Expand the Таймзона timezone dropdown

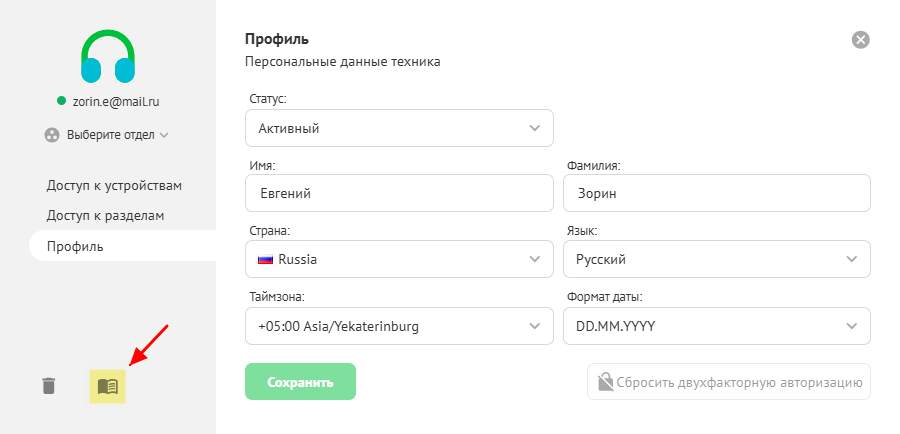[x=399, y=326]
